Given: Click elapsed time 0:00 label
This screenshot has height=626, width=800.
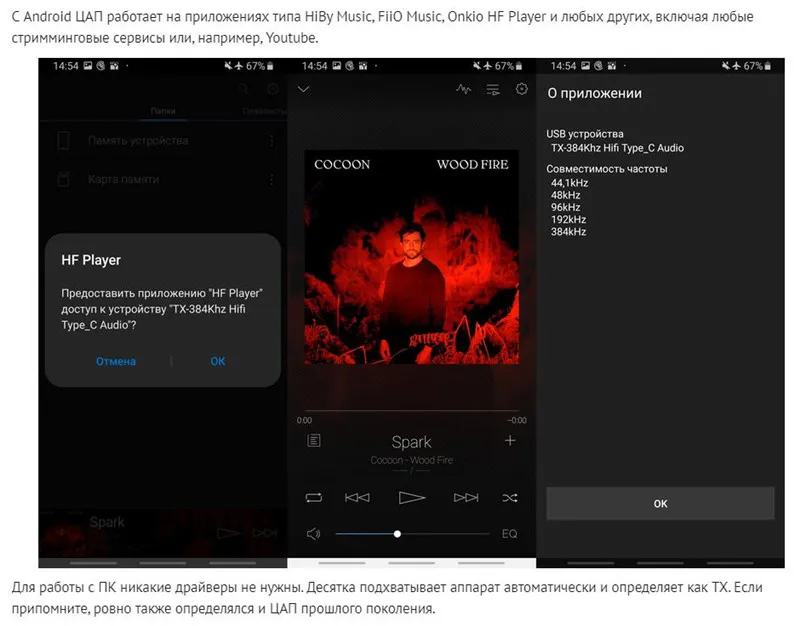Looking at the screenshot, I should tap(304, 420).
